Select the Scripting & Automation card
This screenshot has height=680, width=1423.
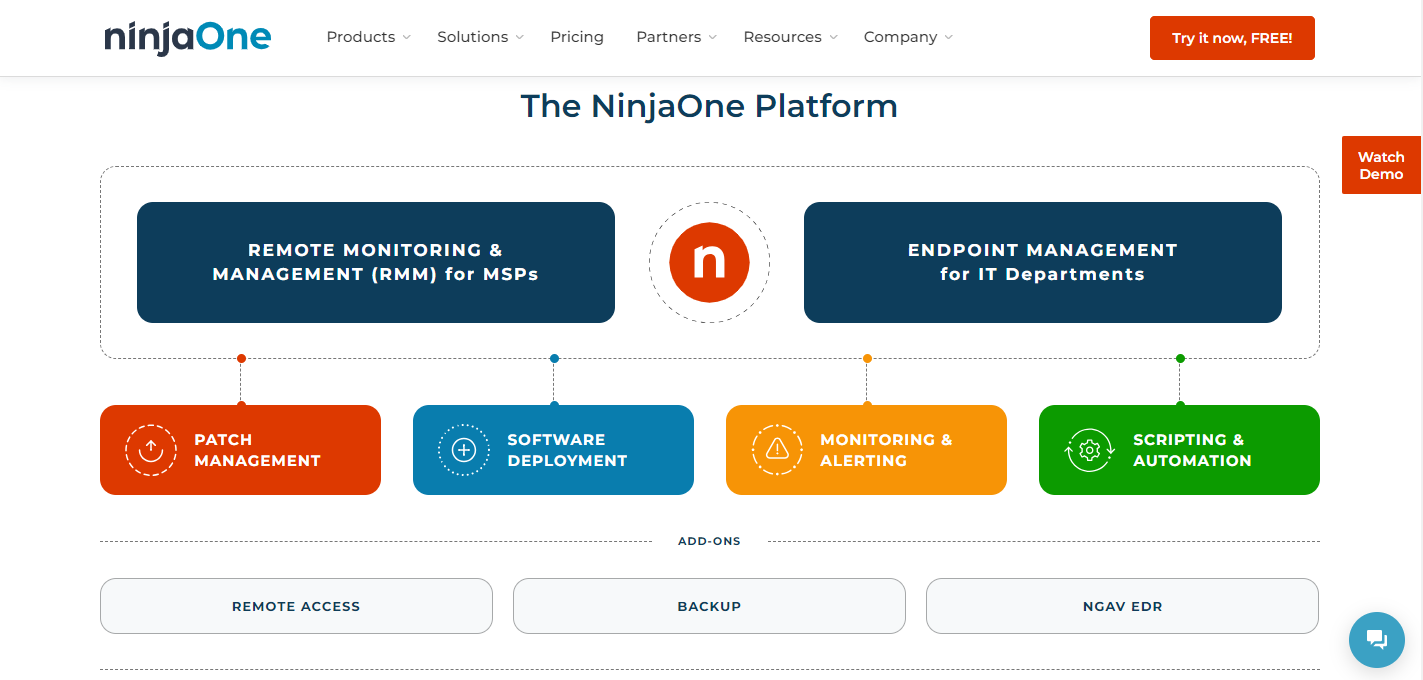click(1179, 450)
